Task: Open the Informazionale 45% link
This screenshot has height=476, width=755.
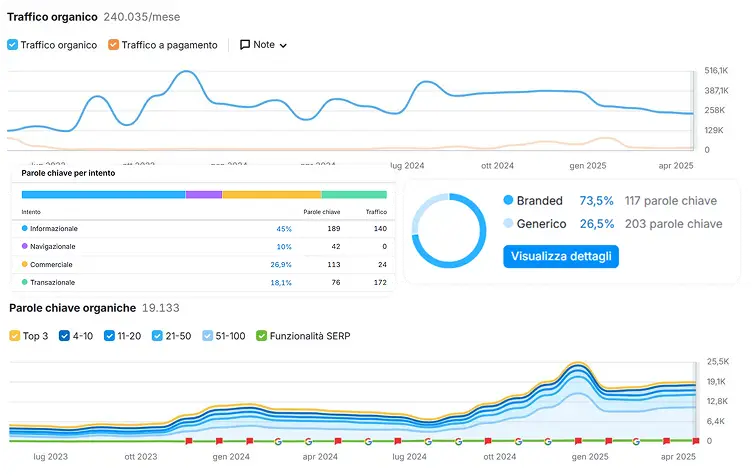Action: [284, 229]
